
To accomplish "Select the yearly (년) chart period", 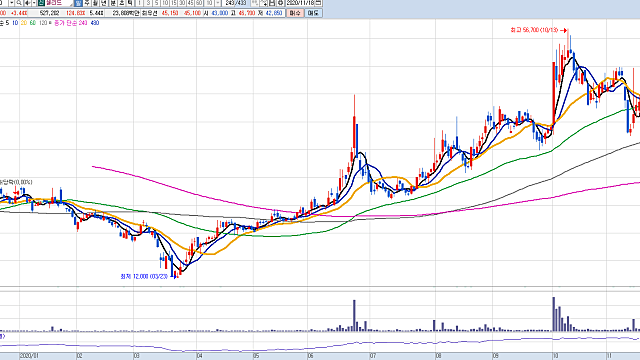I will pyautogui.click(x=104, y=3).
